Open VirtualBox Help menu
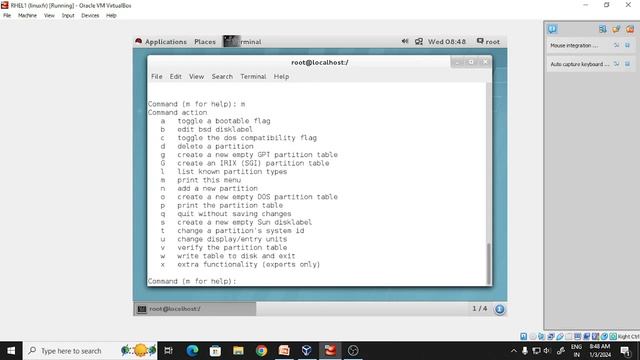The width and height of the screenshot is (640, 360). coord(111,16)
